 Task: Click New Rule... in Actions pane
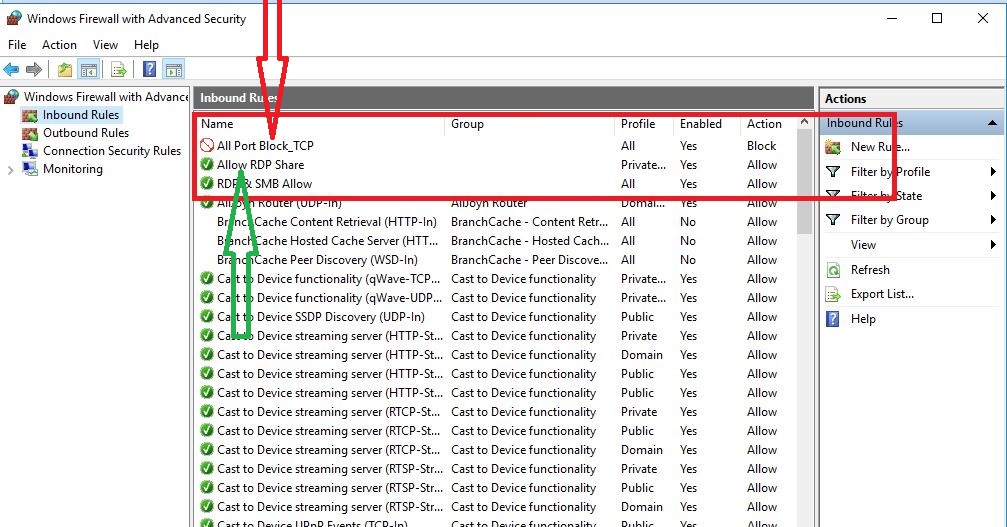click(880, 147)
